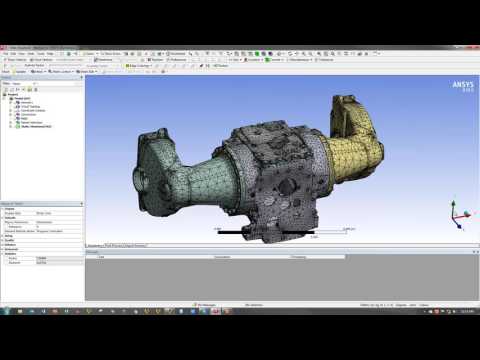The width and height of the screenshot is (480, 360).
Task: Open the Worksheet view
Action: pyautogui.click(x=177, y=54)
